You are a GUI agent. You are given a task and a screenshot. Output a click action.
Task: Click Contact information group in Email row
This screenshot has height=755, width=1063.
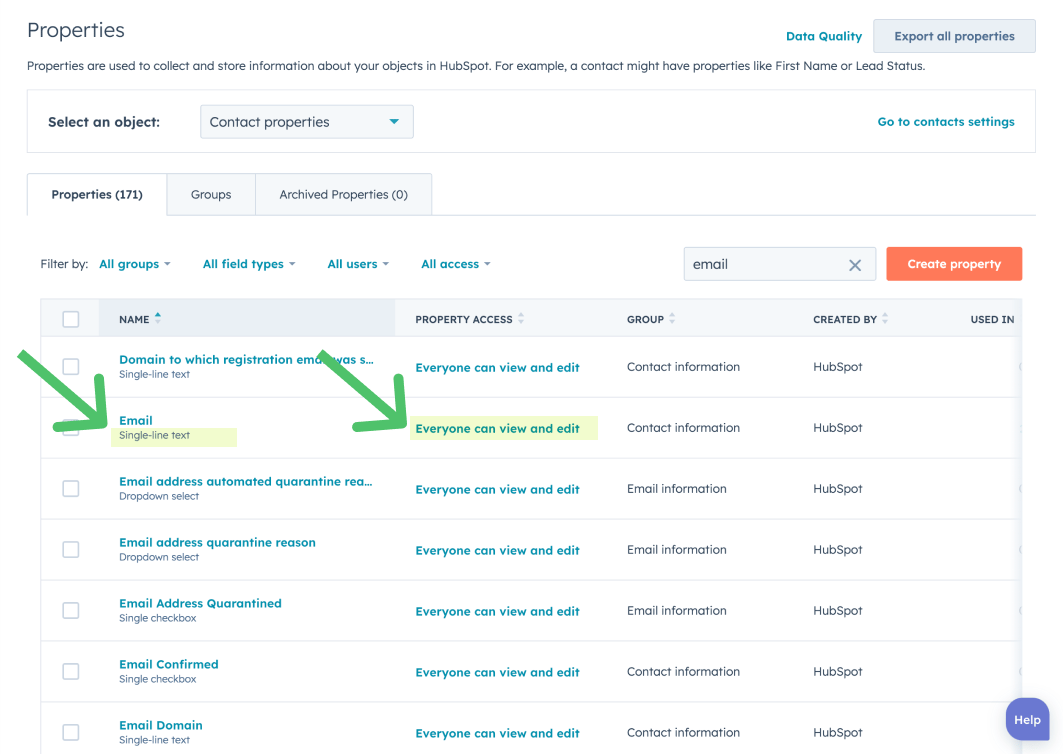[683, 428]
